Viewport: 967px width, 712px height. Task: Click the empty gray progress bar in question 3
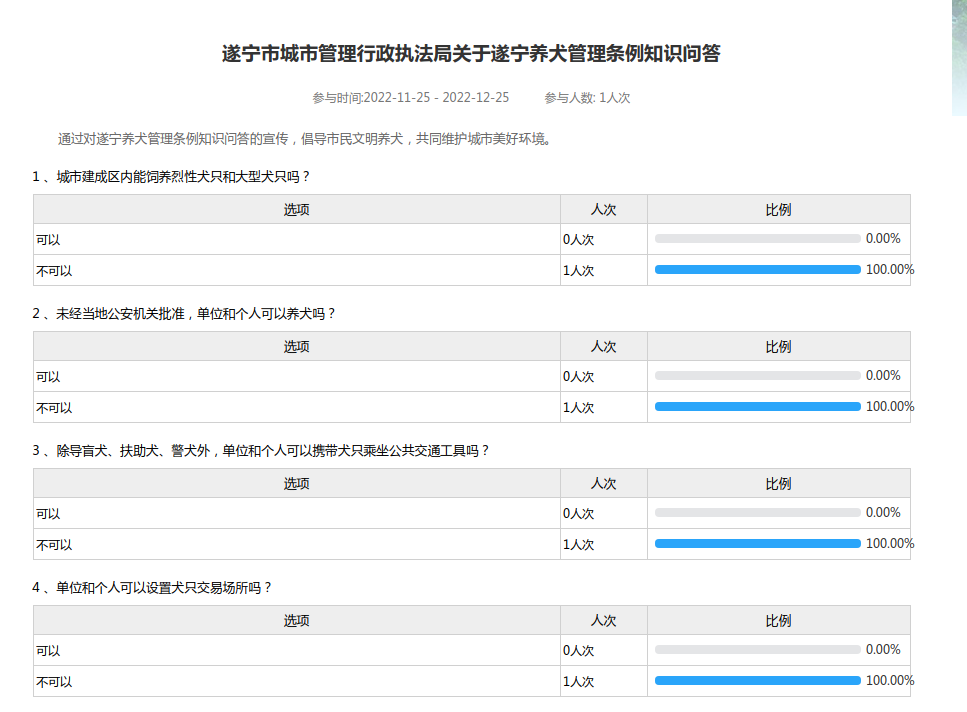coord(757,513)
